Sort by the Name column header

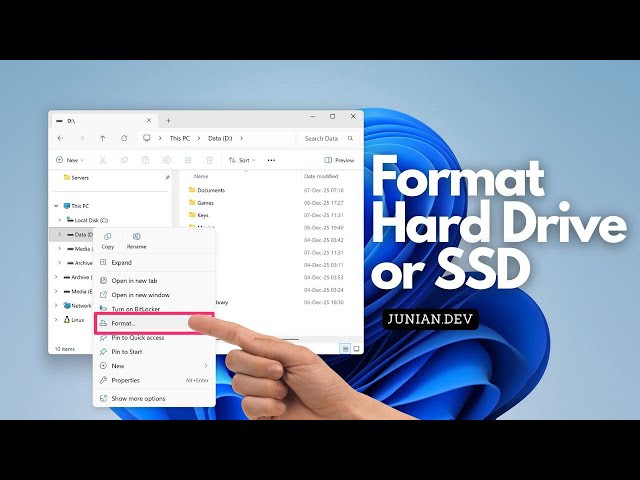[201, 176]
